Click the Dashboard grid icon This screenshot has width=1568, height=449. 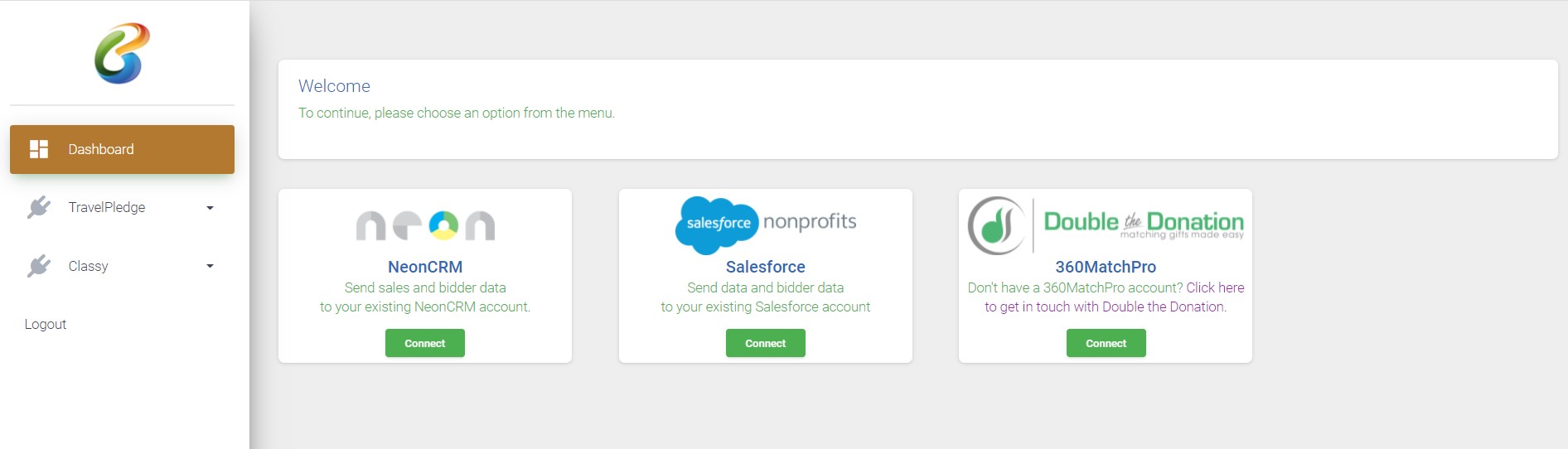click(x=39, y=149)
